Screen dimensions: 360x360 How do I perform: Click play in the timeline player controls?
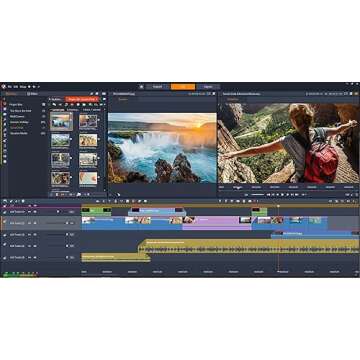(282, 194)
